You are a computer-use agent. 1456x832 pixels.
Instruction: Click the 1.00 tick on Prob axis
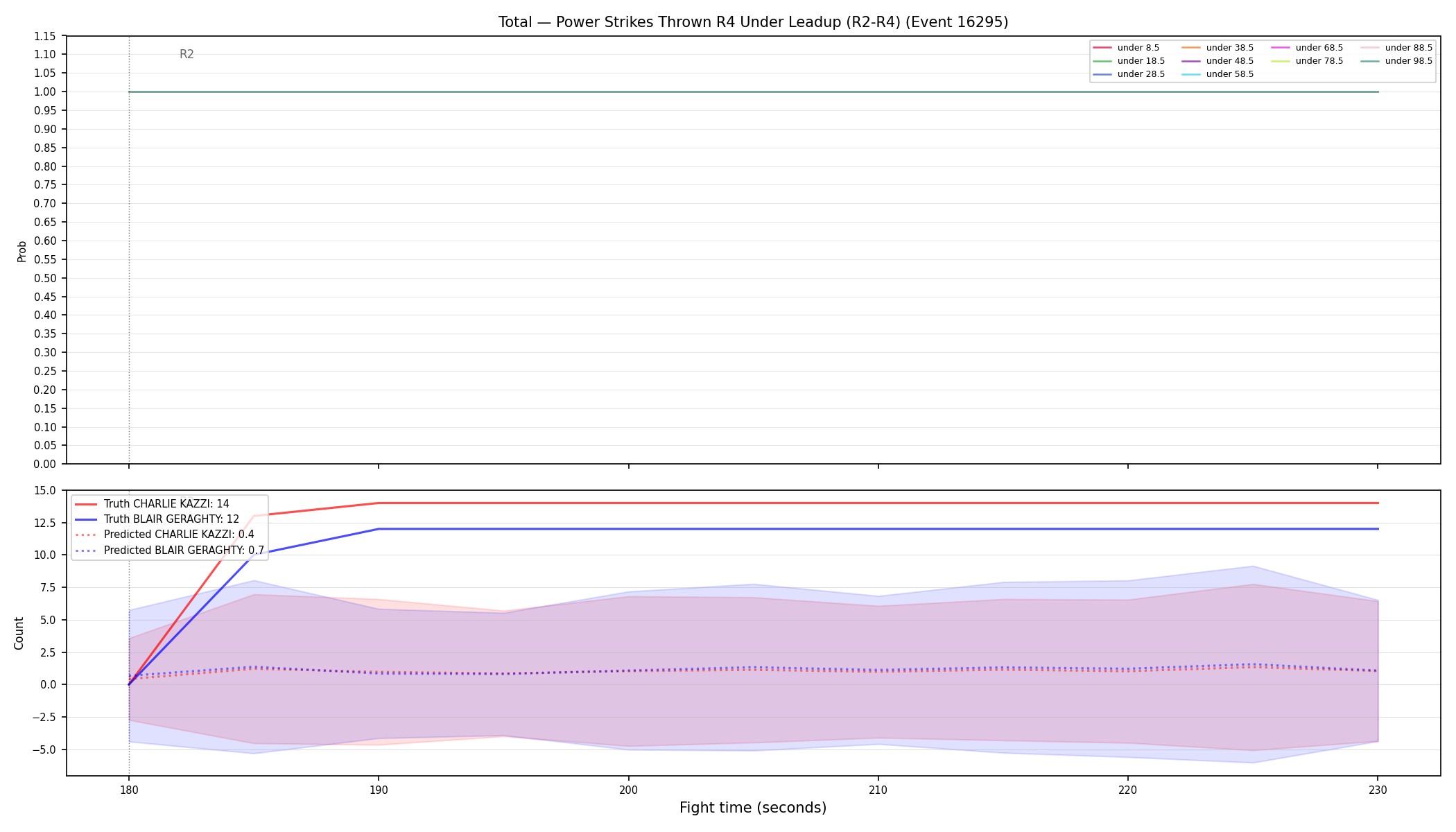45,92
